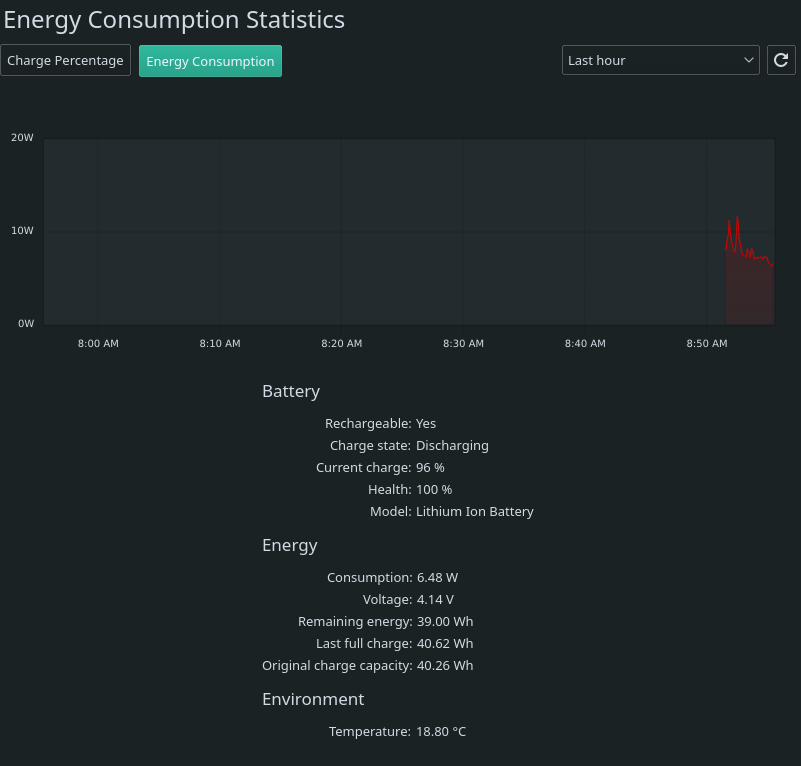Click the 8:50 AM time axis label
Image resolution: width=801 pixels, height=766 pixels.
[706, 343]
